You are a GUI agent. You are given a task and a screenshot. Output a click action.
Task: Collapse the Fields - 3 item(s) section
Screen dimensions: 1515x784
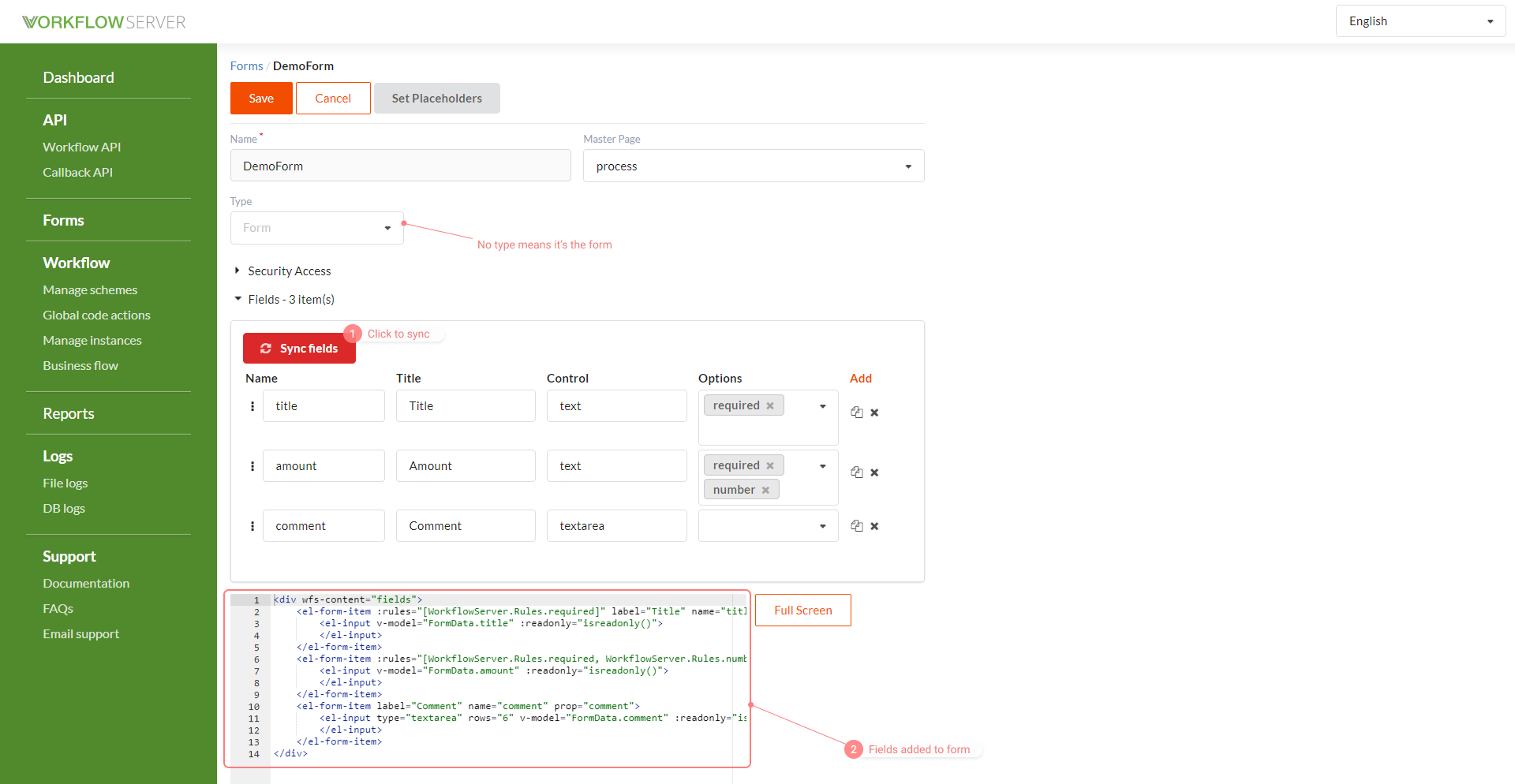point(284,300)
